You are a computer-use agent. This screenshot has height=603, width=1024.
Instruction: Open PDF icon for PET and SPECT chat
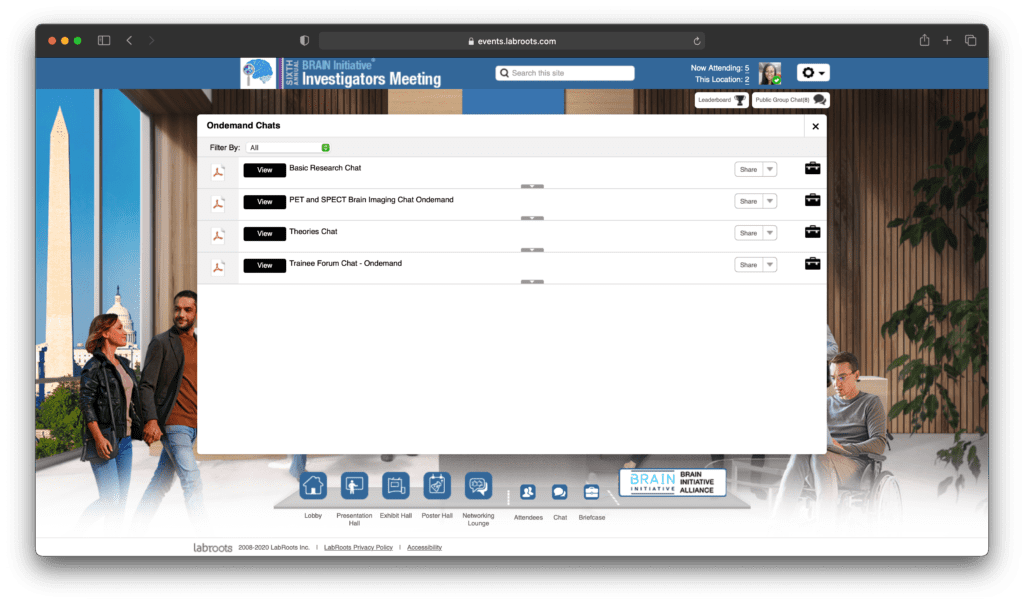[218, 204]
